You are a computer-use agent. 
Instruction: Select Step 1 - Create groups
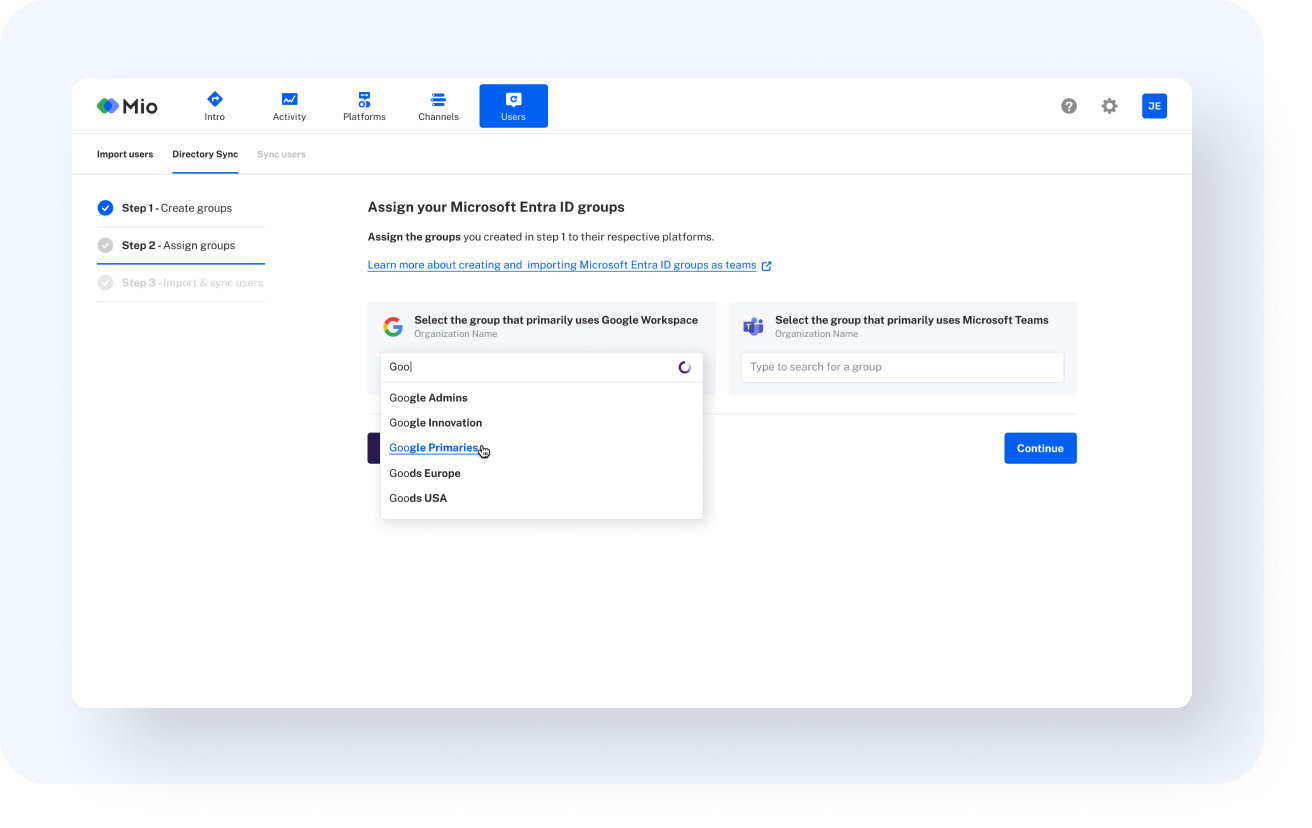tap(180, 208)
